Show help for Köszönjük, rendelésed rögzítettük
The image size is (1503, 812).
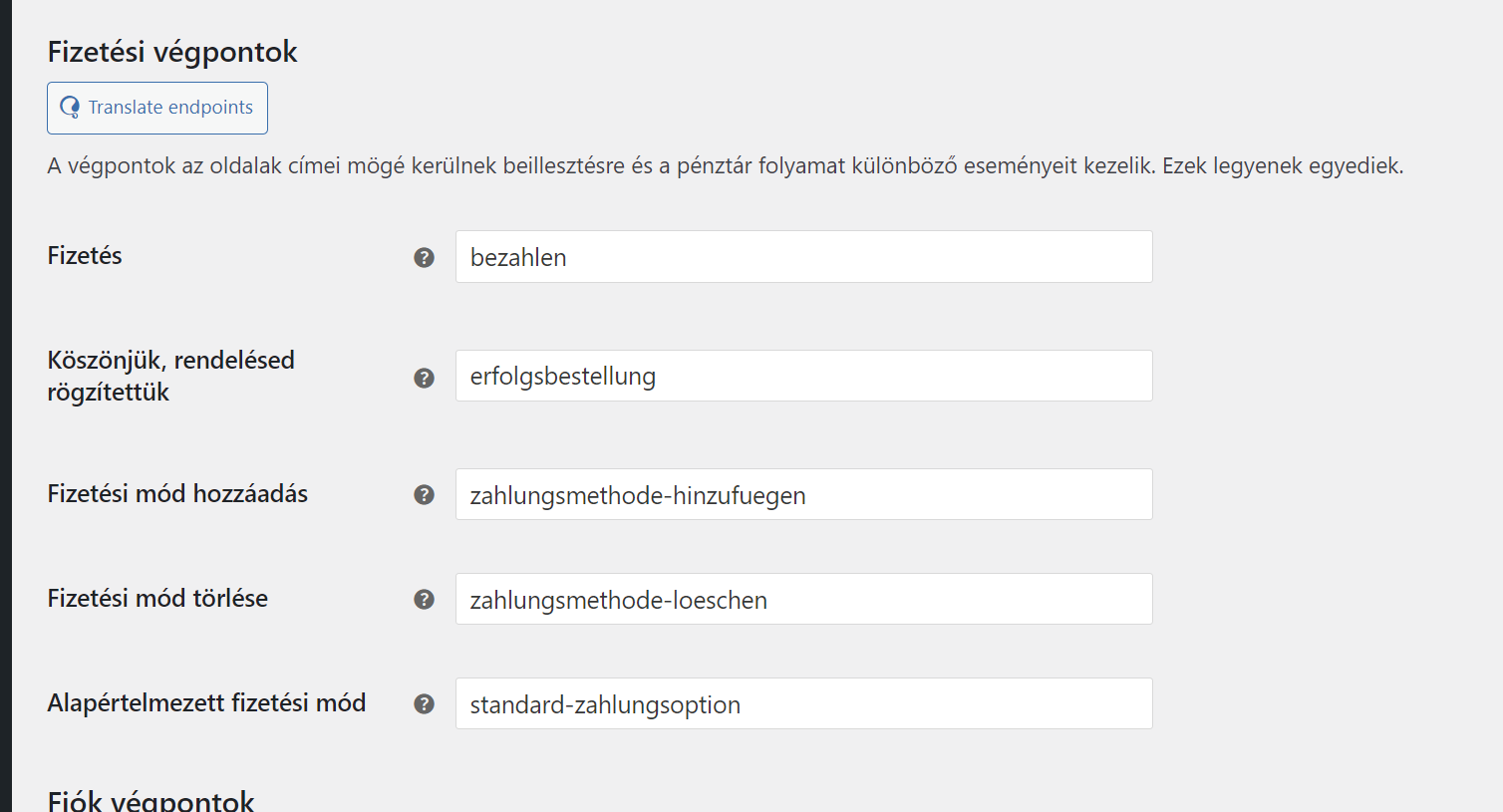coord(425,378)
